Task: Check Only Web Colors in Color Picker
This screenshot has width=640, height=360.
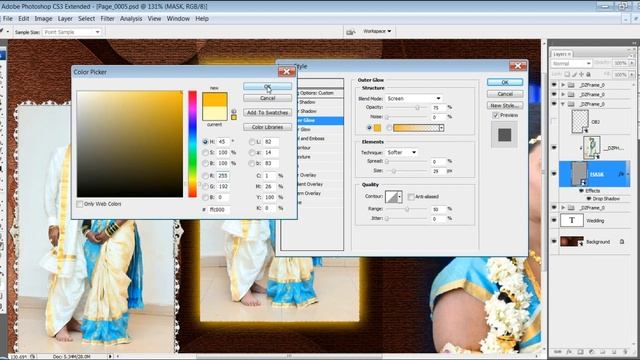Action: click(x=80, y=204)
